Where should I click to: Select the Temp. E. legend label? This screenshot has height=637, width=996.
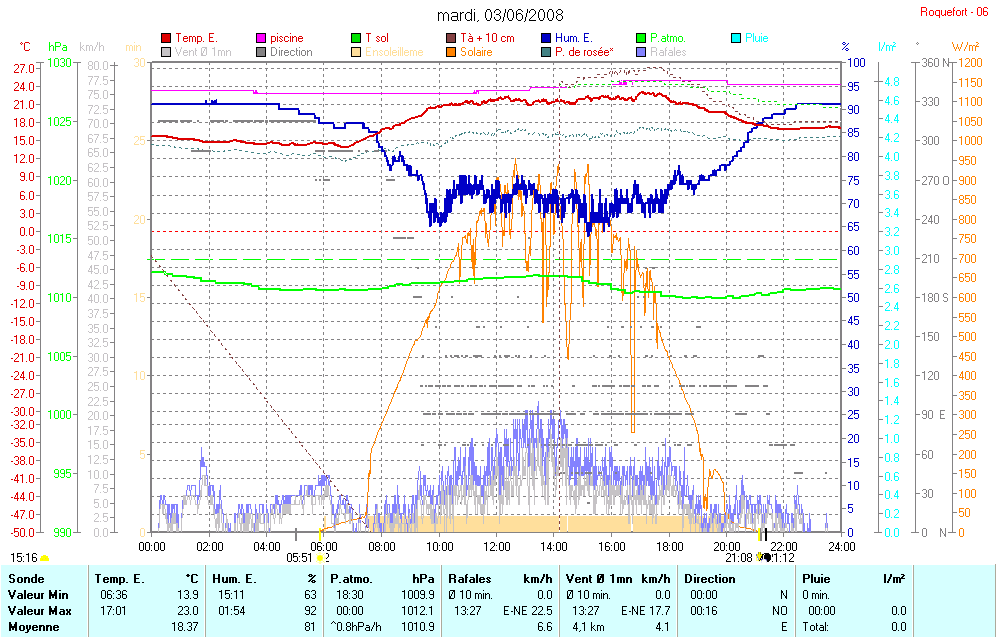pos(196,38)
